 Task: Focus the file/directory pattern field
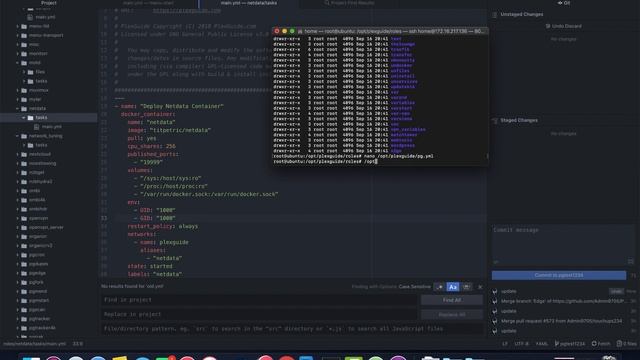(x=292, y=329)
